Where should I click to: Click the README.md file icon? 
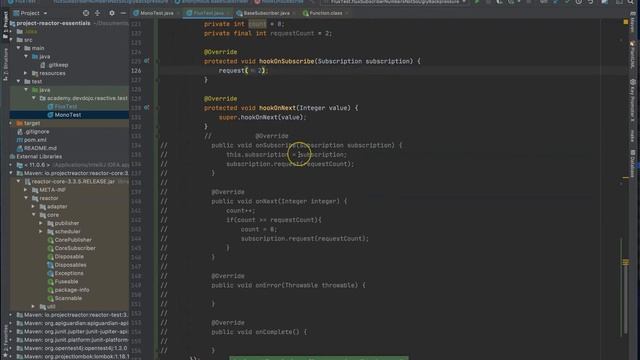(20, 148)
